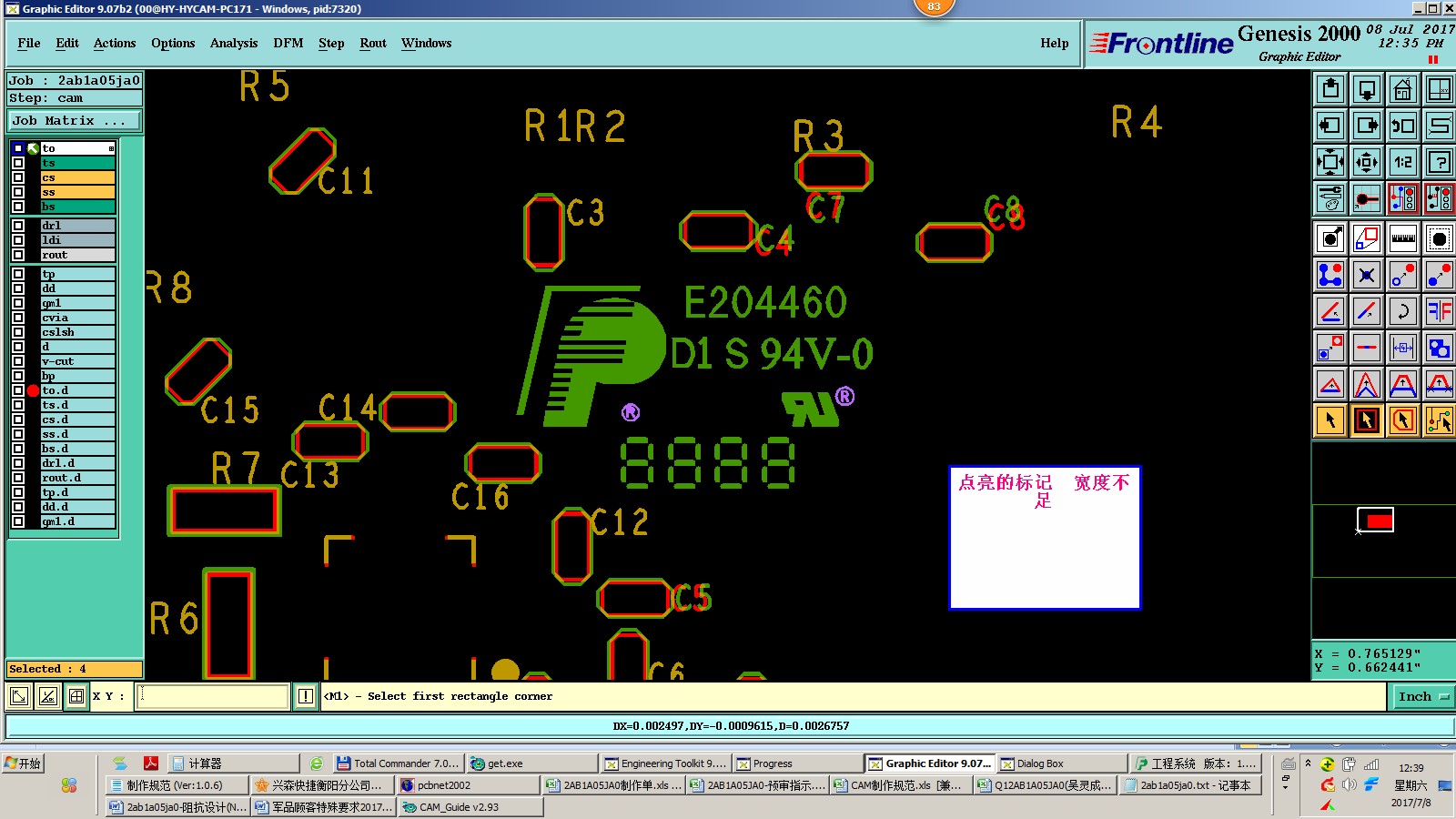Open the File menu
The width and height of the screenshot is (1456, 819).
pyautogui.click(x=29, y=43)
